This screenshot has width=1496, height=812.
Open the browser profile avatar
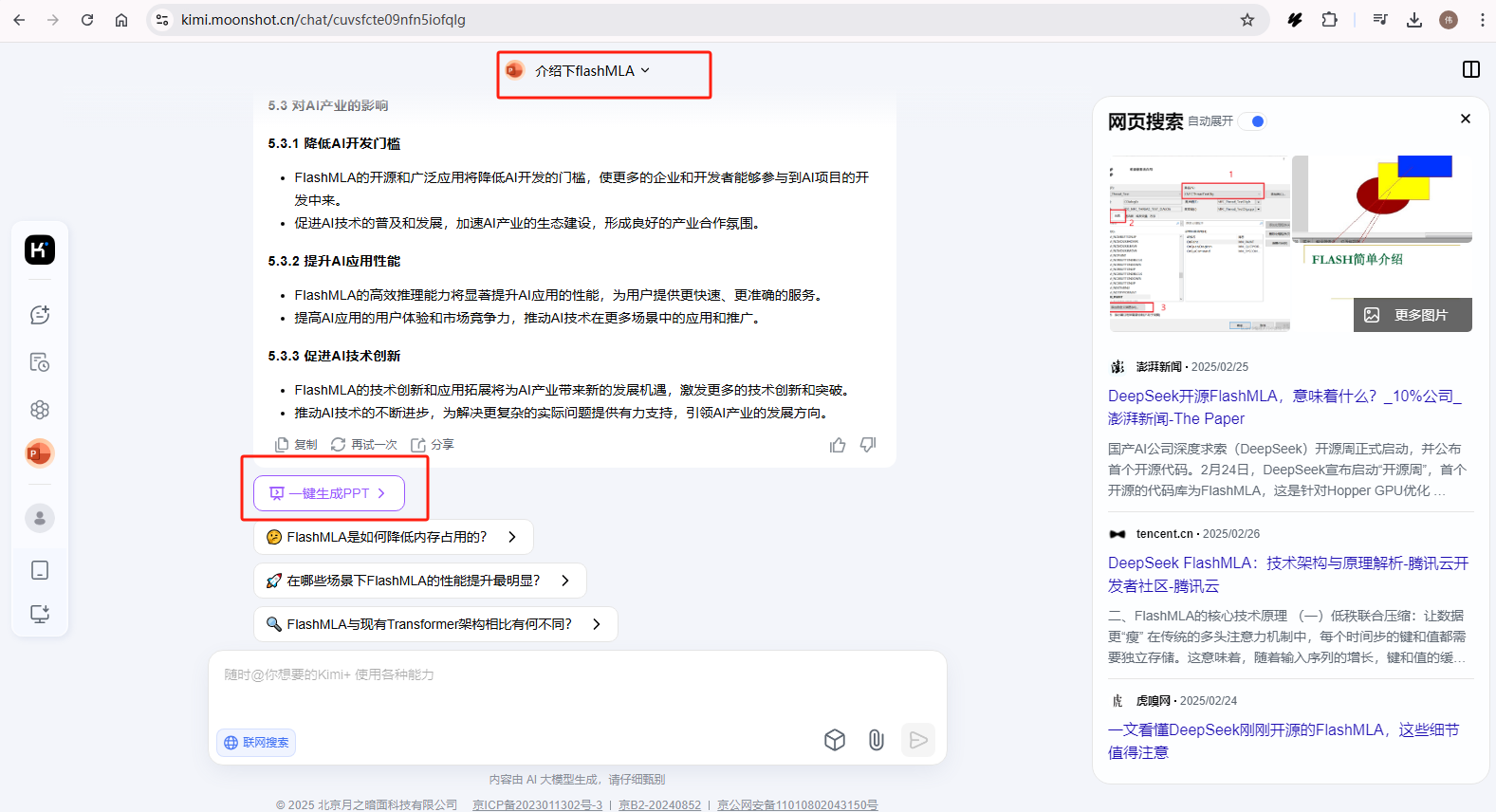tap(1449, 20)
